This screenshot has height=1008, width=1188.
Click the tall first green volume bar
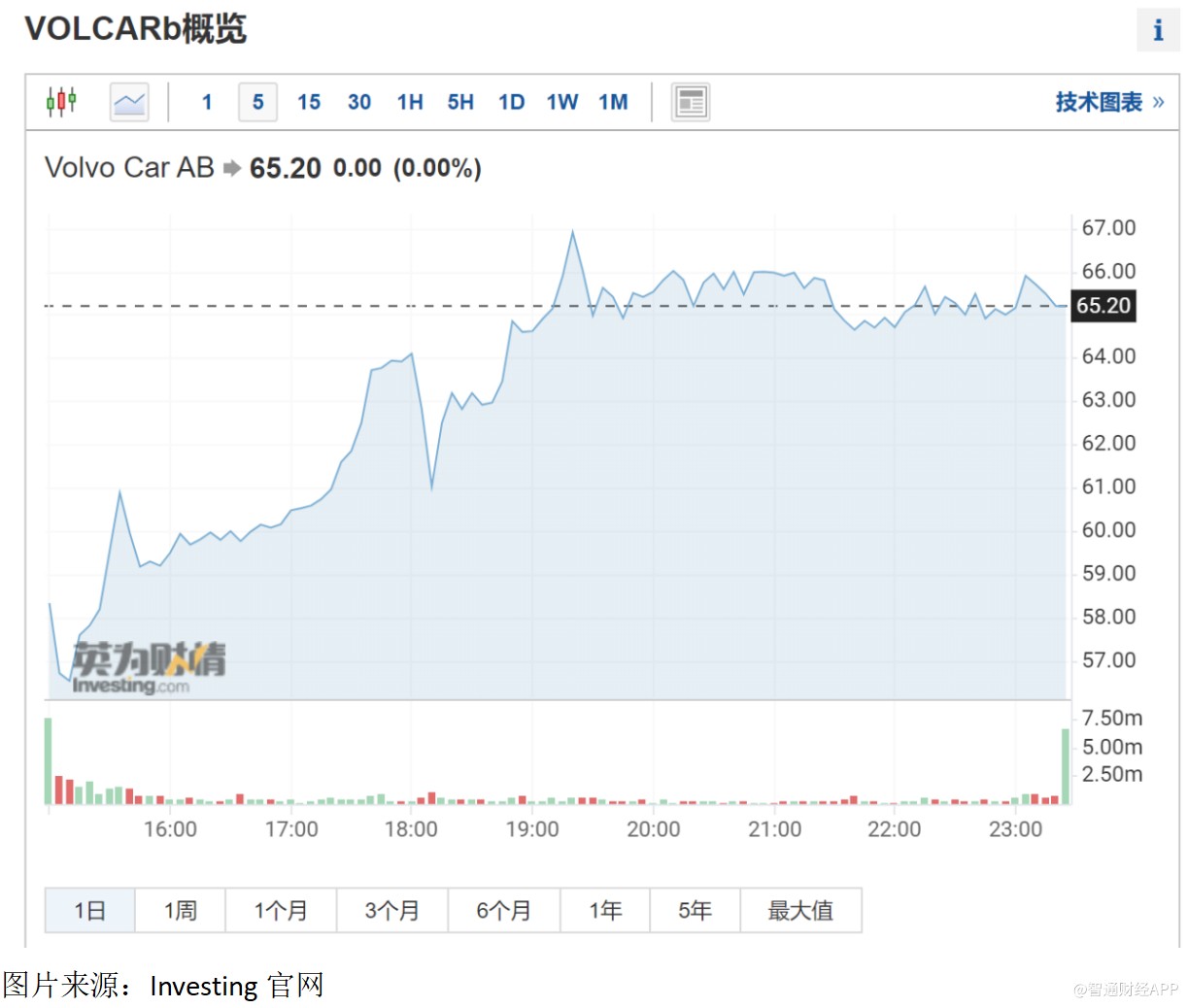49,761
